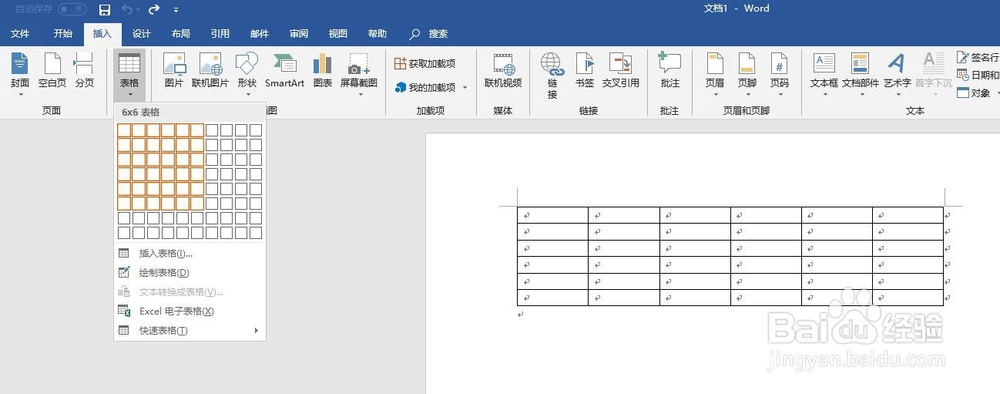The width and height of the screenshot is (1000, 394).
Task: Insert online pictures with 联机图片
Action: click(210, 70)
